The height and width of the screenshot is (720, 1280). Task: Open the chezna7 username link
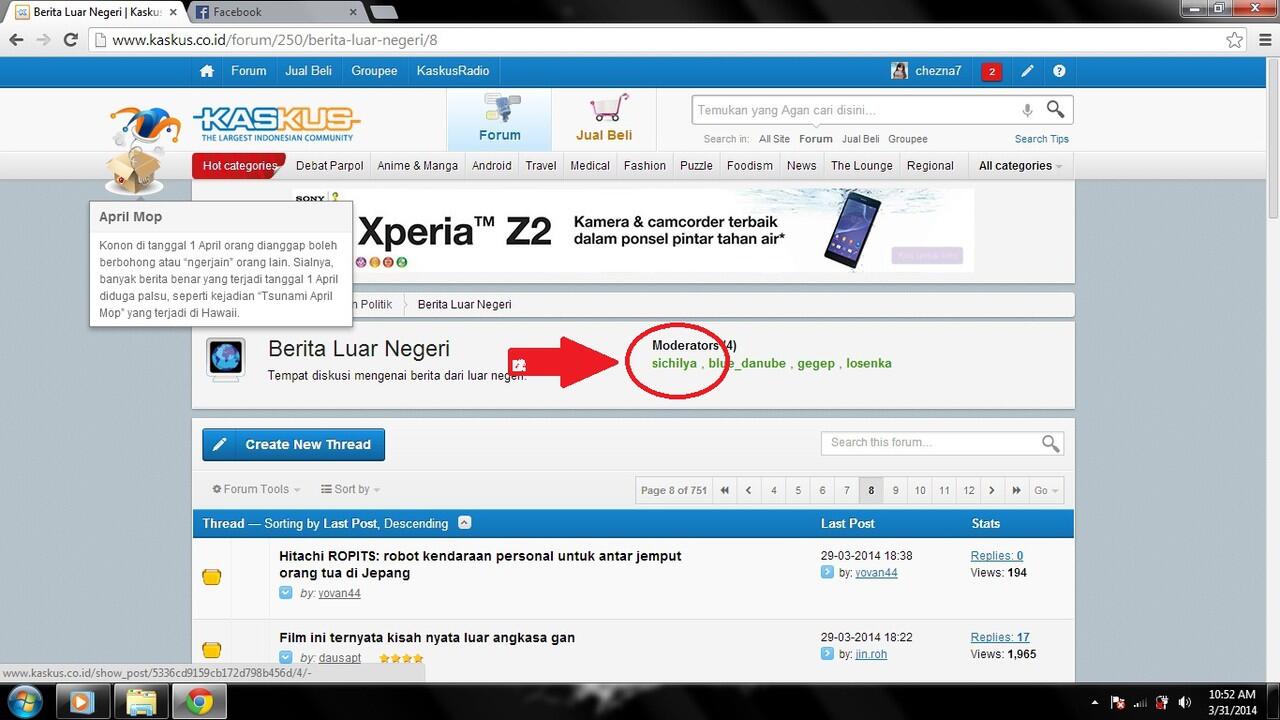pyautogui.click(x=938, y=71)
